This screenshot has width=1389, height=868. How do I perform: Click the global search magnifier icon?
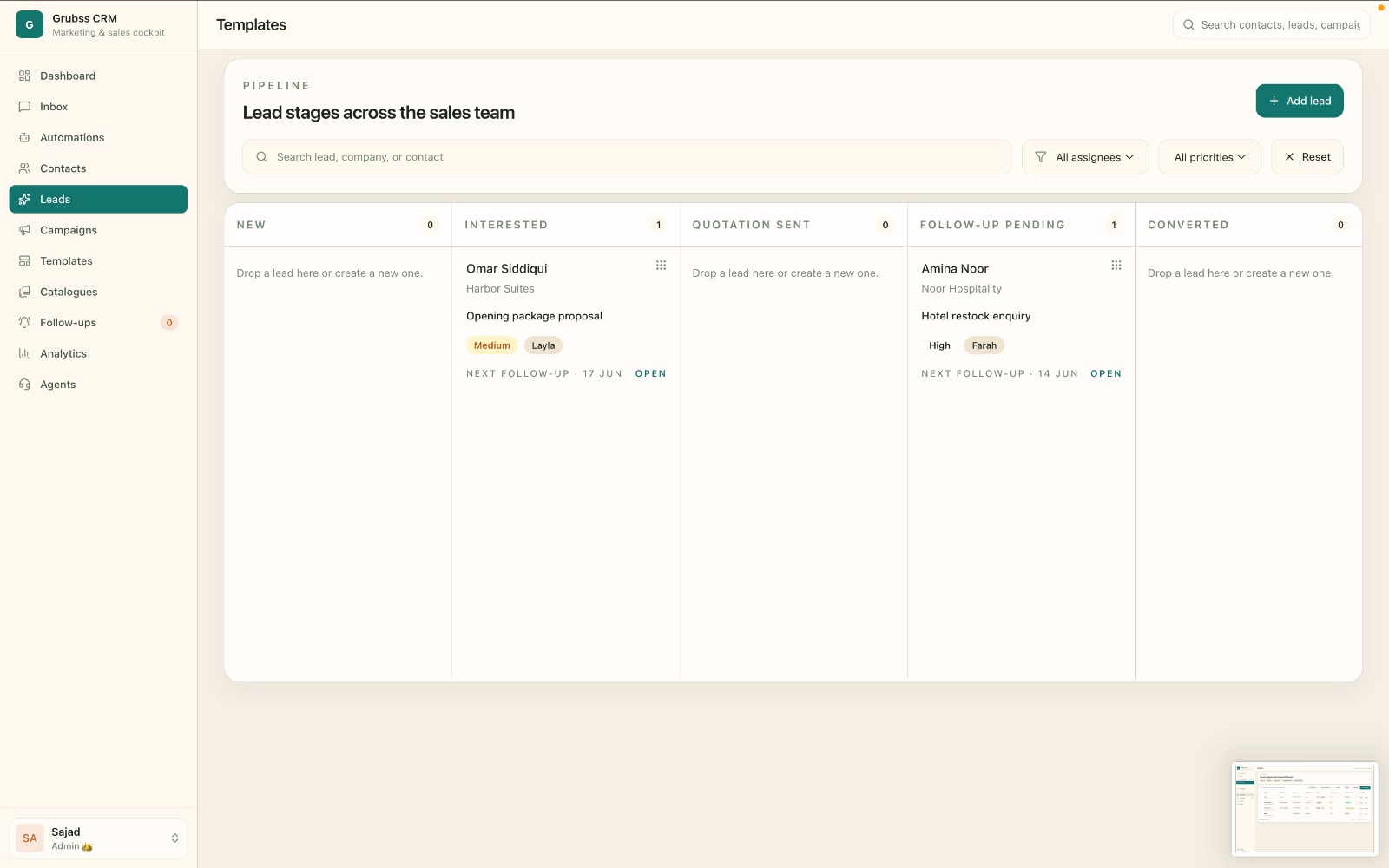pyautogui.click(x=1188, y=24)
